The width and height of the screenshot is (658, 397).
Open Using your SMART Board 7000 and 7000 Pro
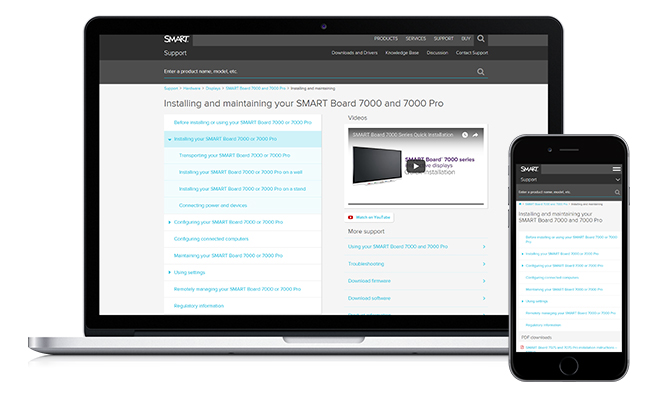coord(398,247)
